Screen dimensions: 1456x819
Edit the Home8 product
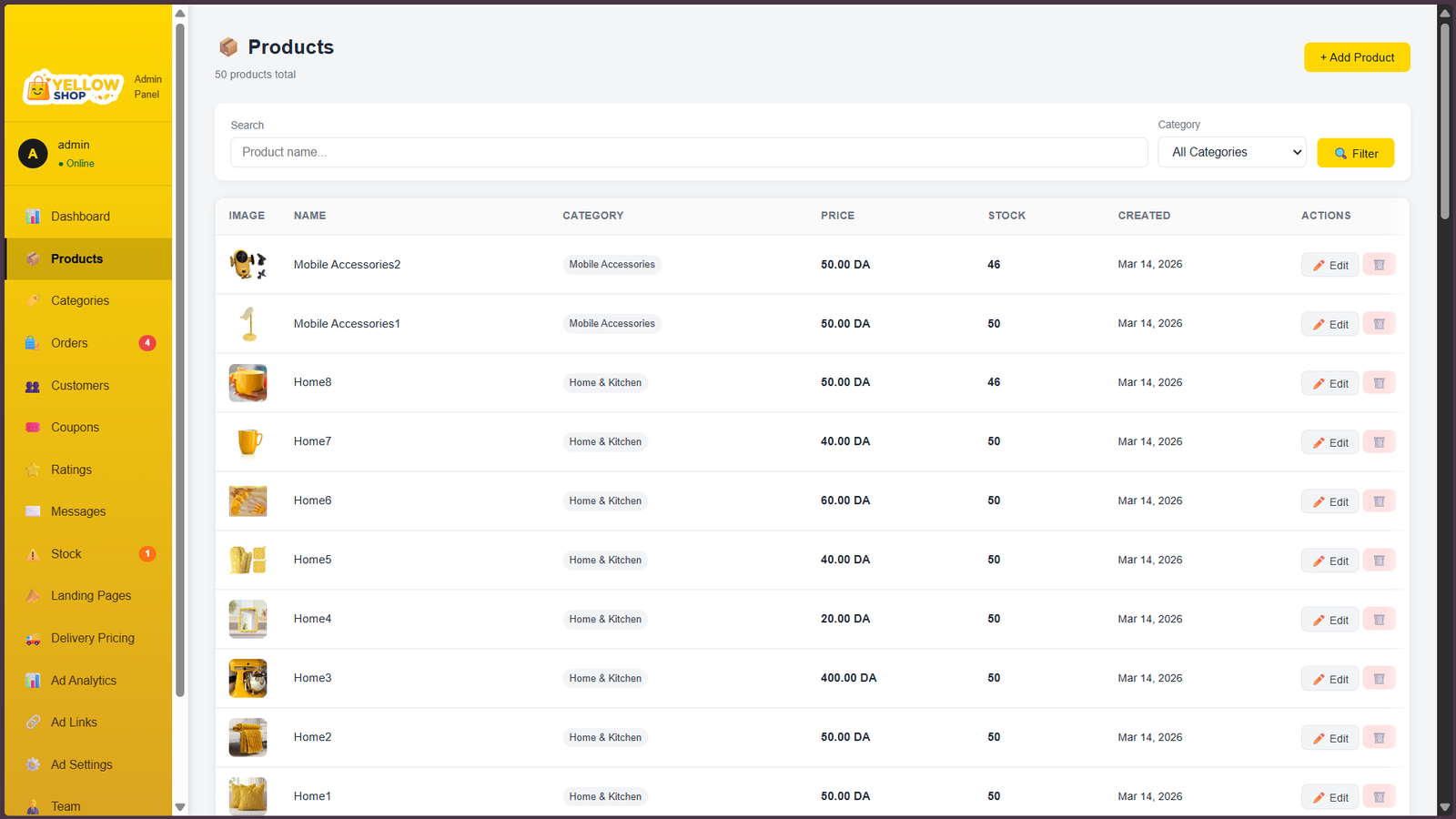(x=1330, y=383)
